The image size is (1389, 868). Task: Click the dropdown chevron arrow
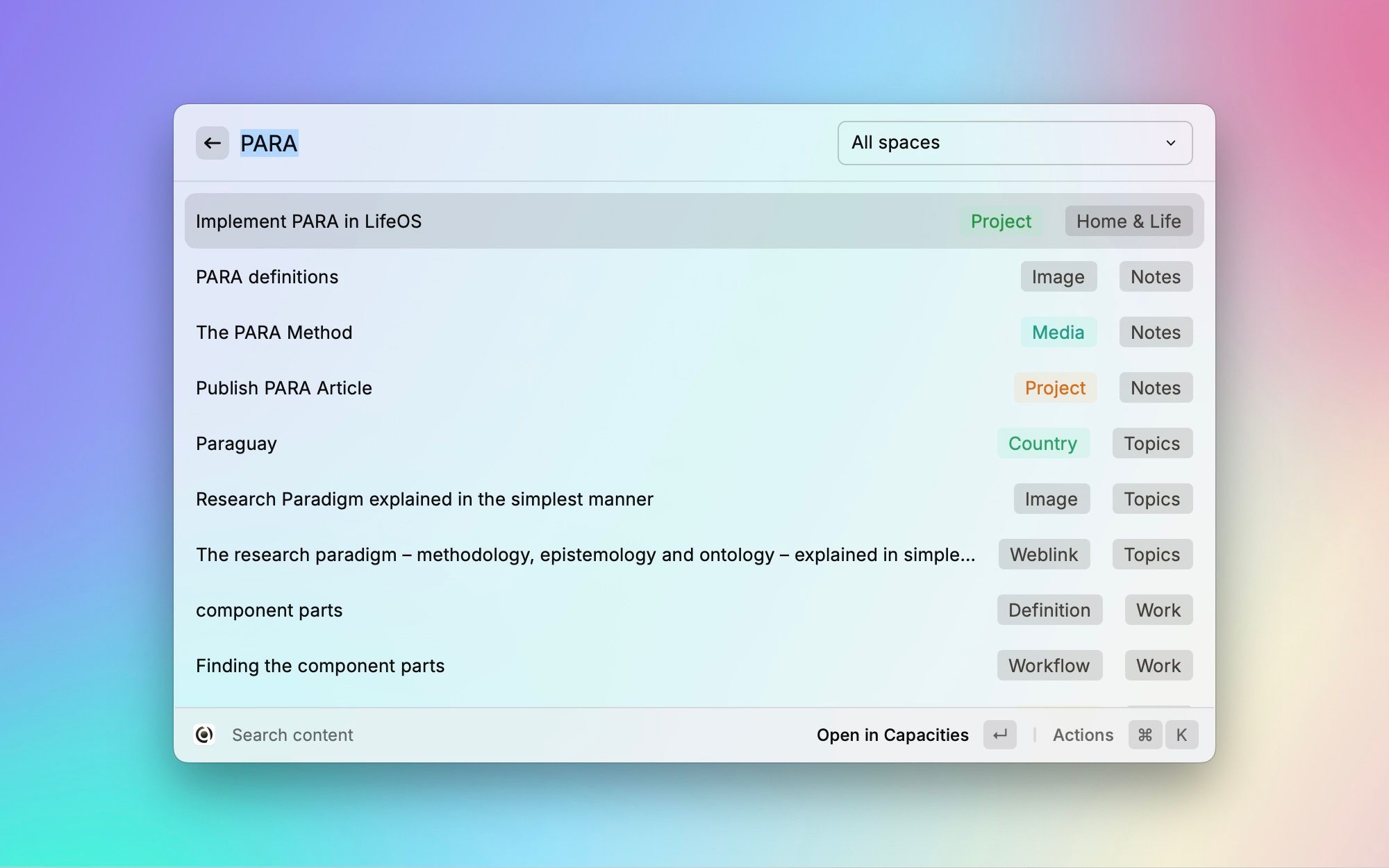(x=1171, y=143)
